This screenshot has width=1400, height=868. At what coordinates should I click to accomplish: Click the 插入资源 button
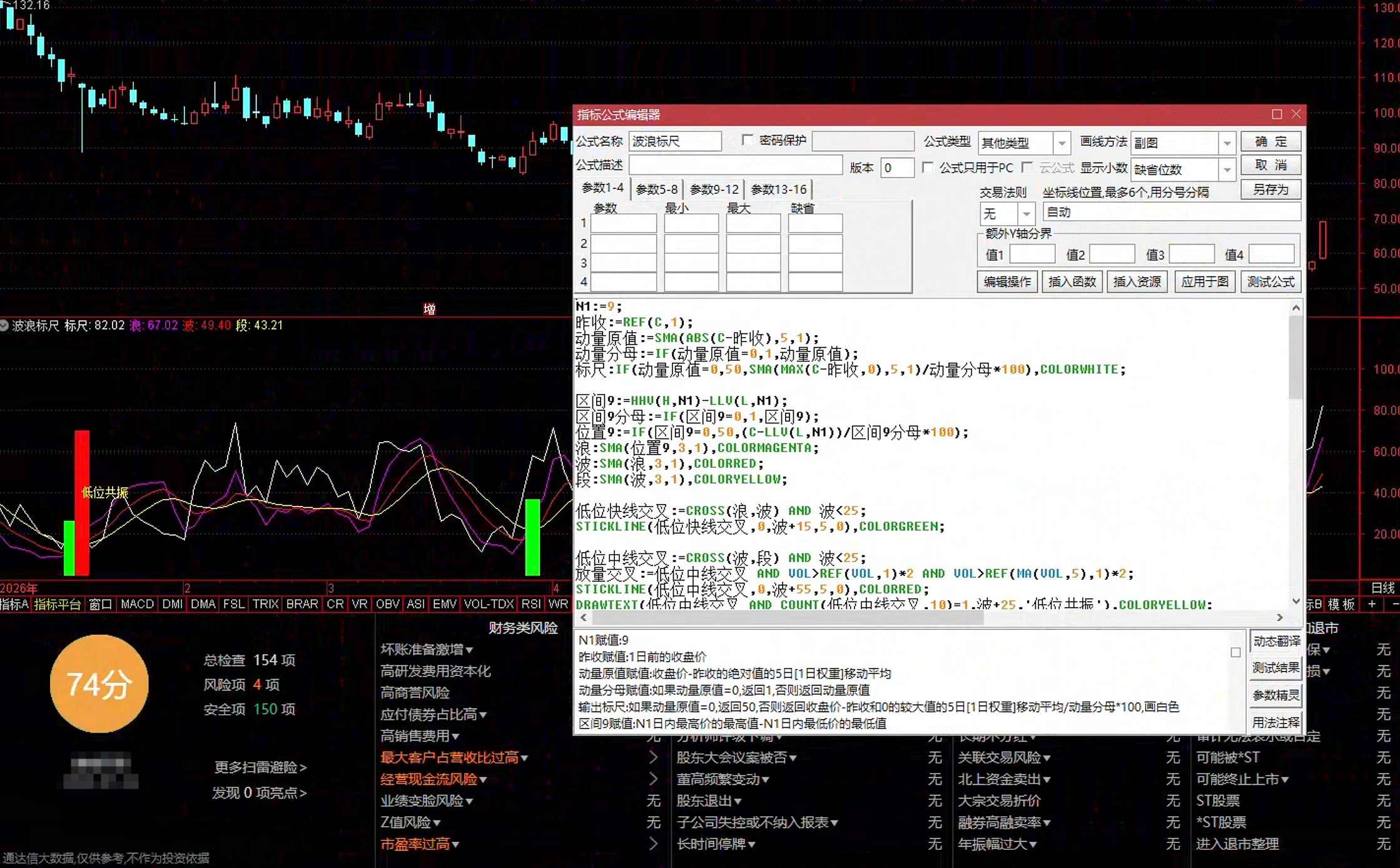pos(1137,282)
